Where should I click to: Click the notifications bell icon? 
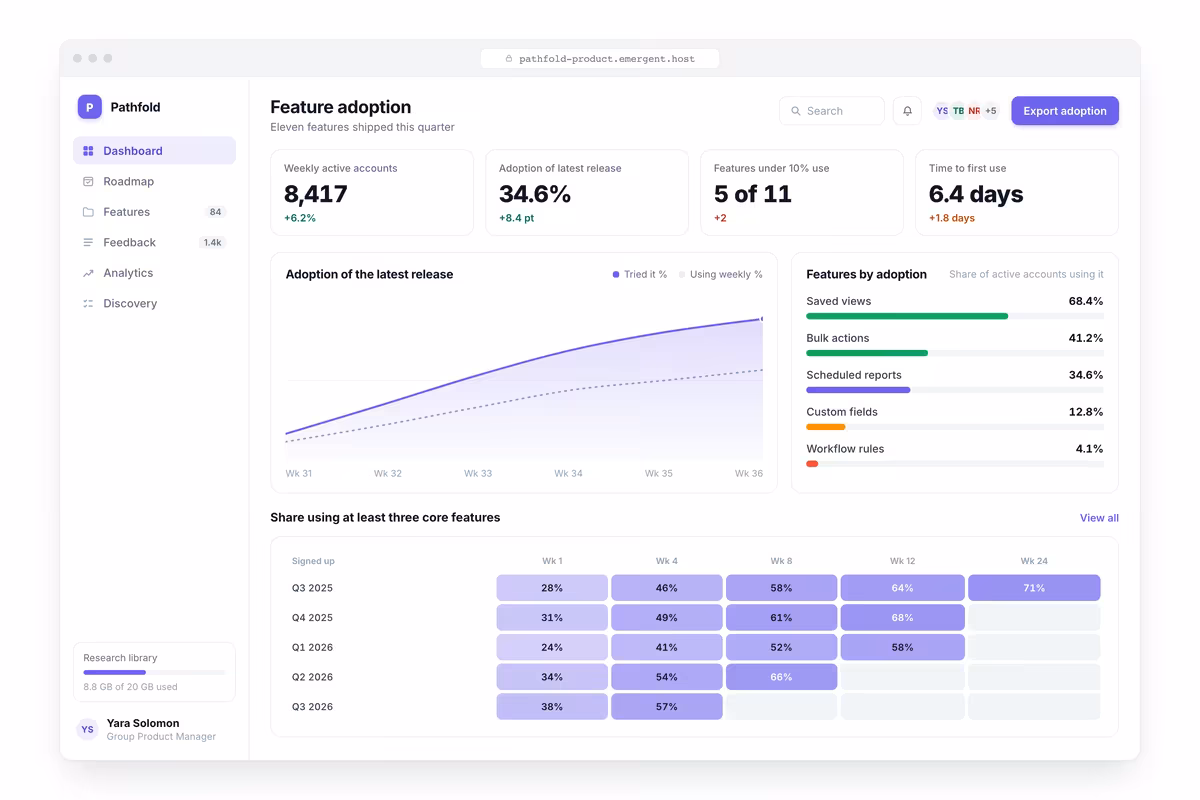pyautogui.click(x=908, y=111)
